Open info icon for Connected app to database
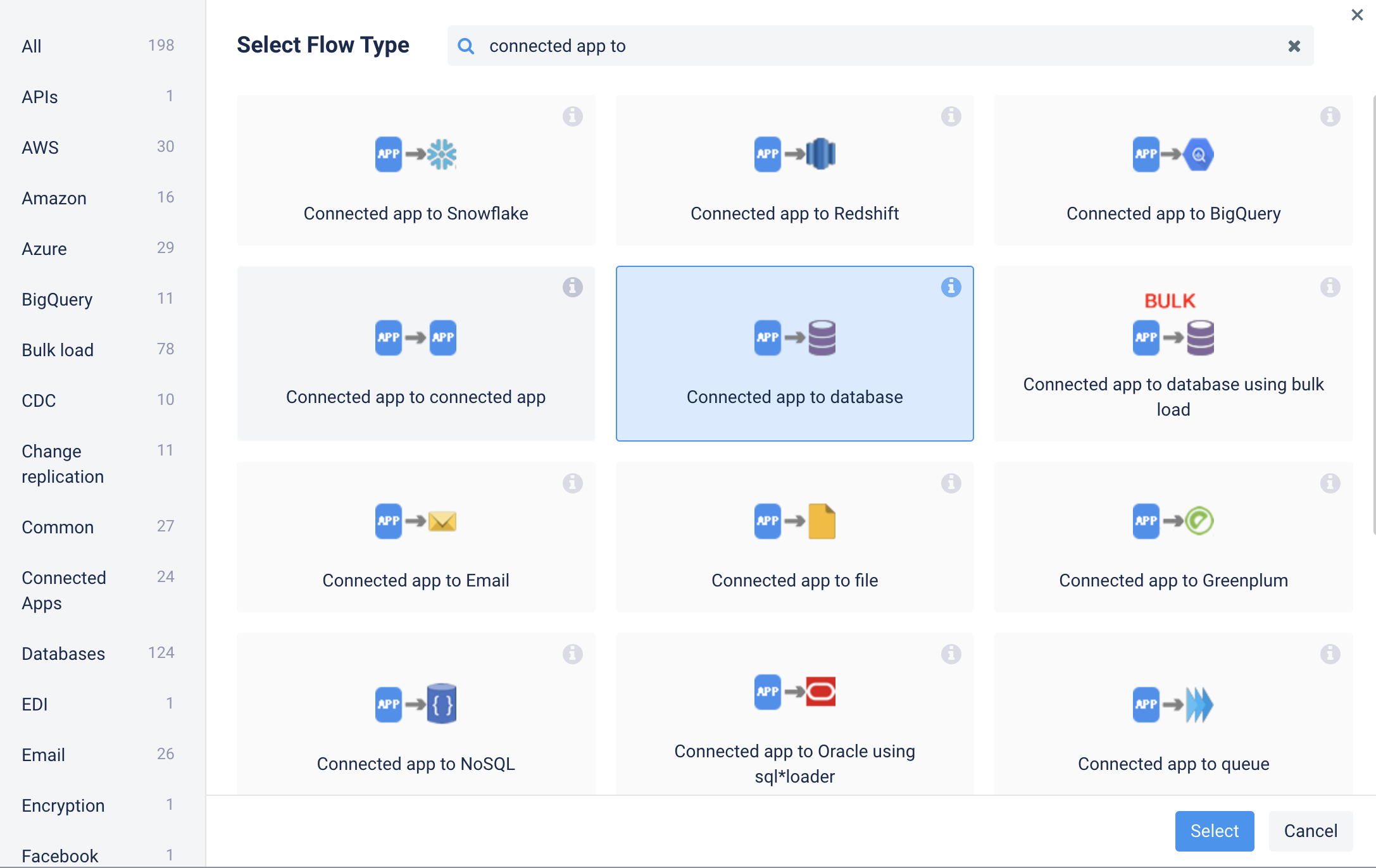This screenshot has width=1376, height=868. [951, 287]
